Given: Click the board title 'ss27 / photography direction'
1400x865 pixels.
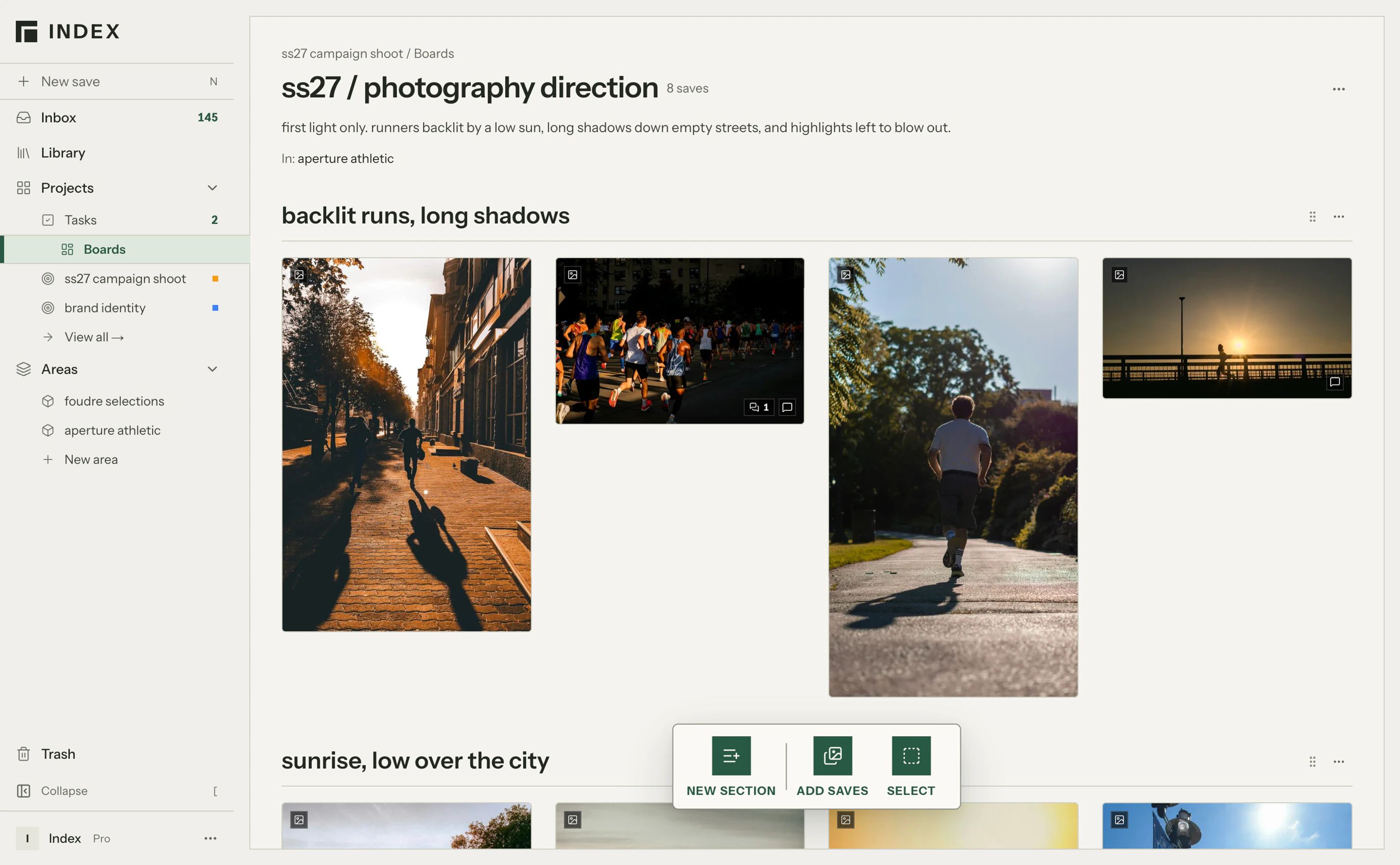Looking at the screenshot, I should click(x=470, y=87).
